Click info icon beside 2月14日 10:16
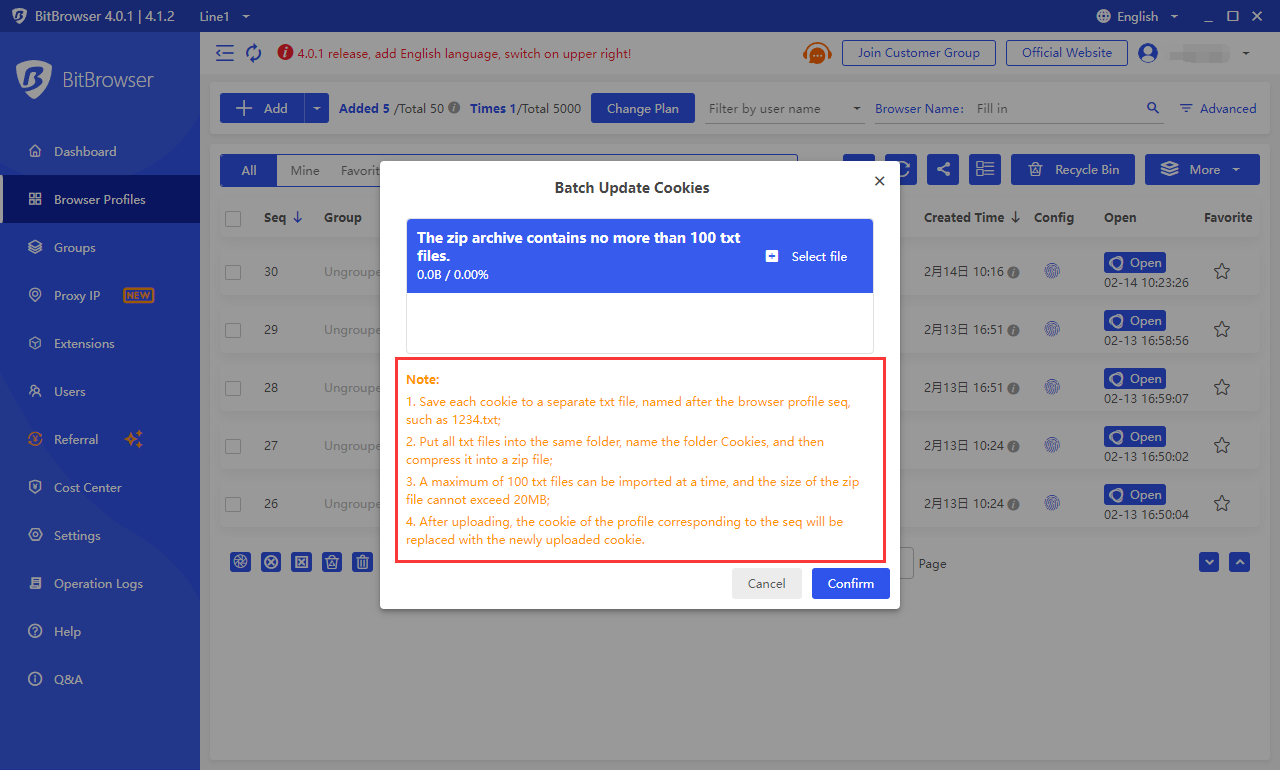Viewport: 1280px width, 770px height. (x=1013, y=272)
